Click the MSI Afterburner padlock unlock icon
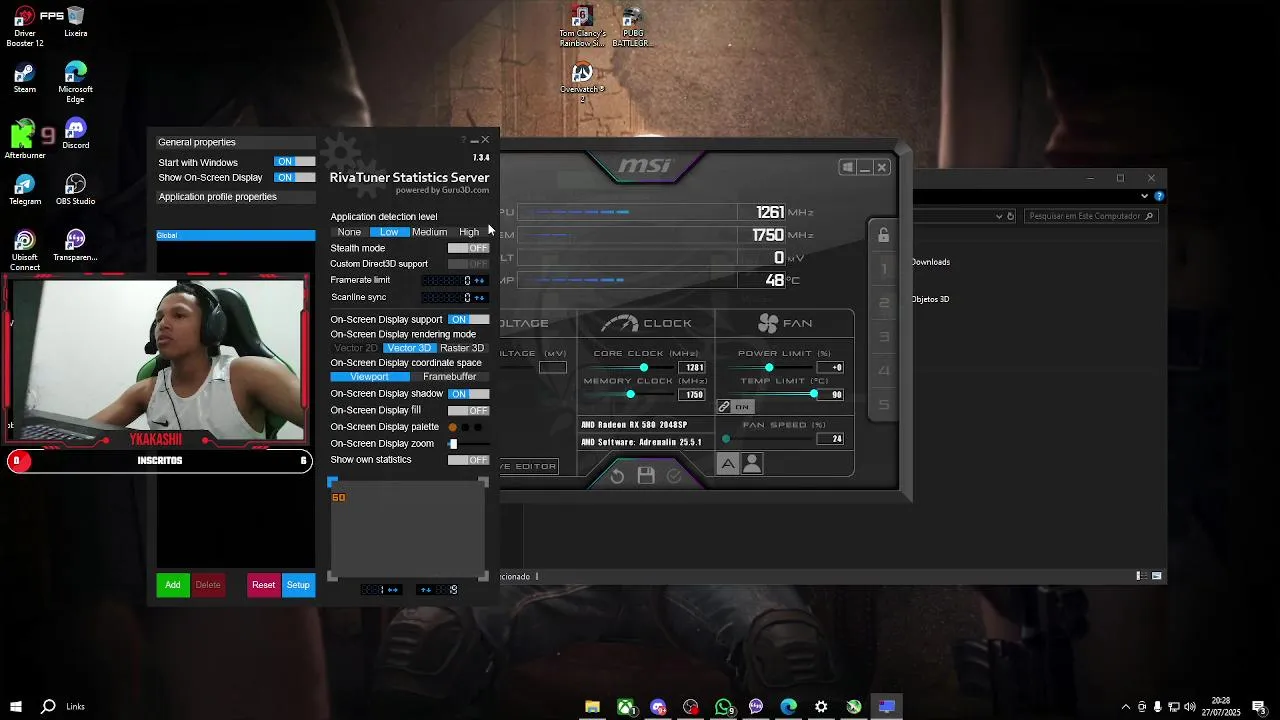This screenshot has width=1280, height=720. coord(883,235)
